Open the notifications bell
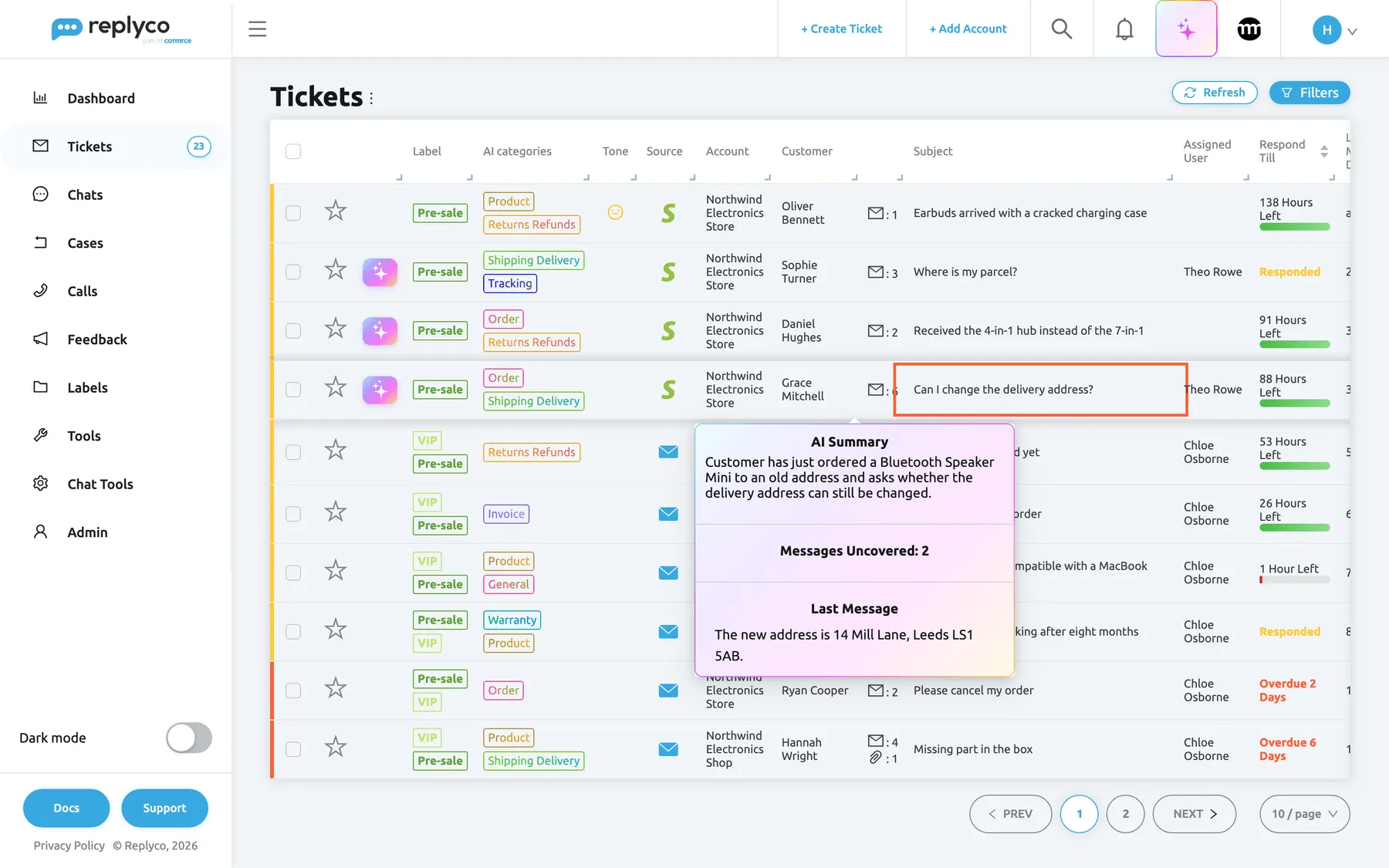Screen dimensions: 1389x868 click(1124, 29)
